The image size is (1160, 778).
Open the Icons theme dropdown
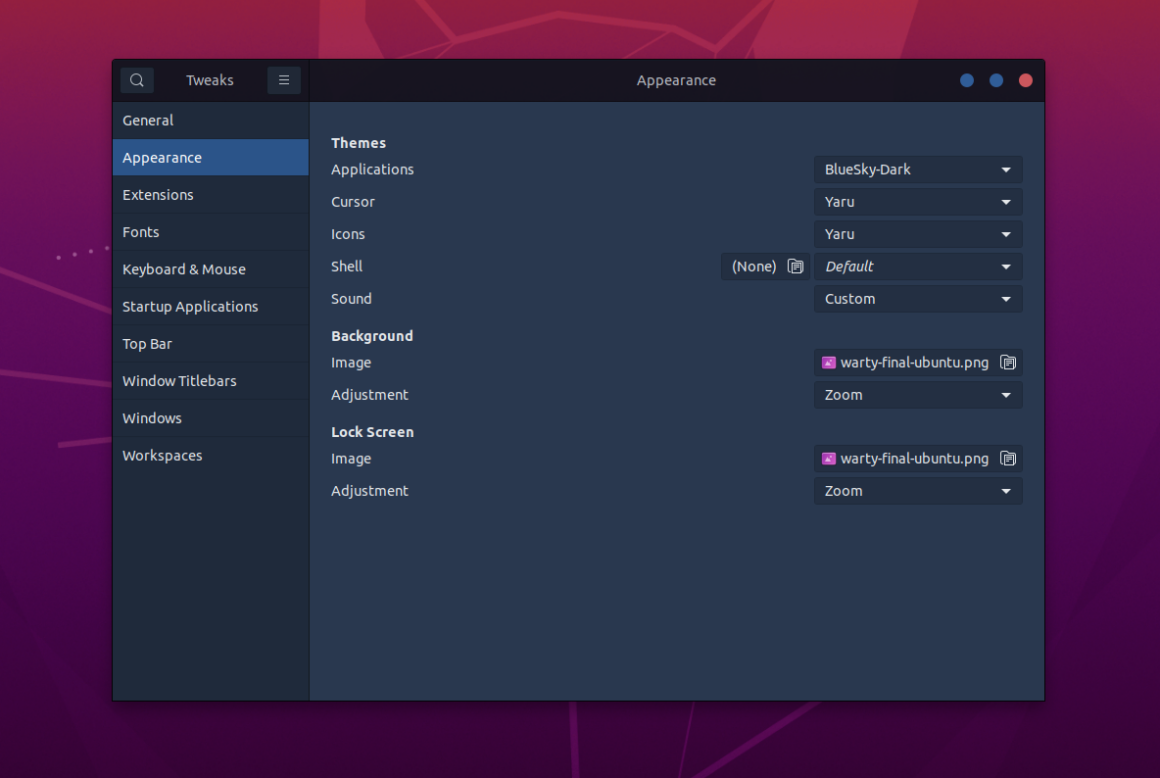(x=917, y=233)
